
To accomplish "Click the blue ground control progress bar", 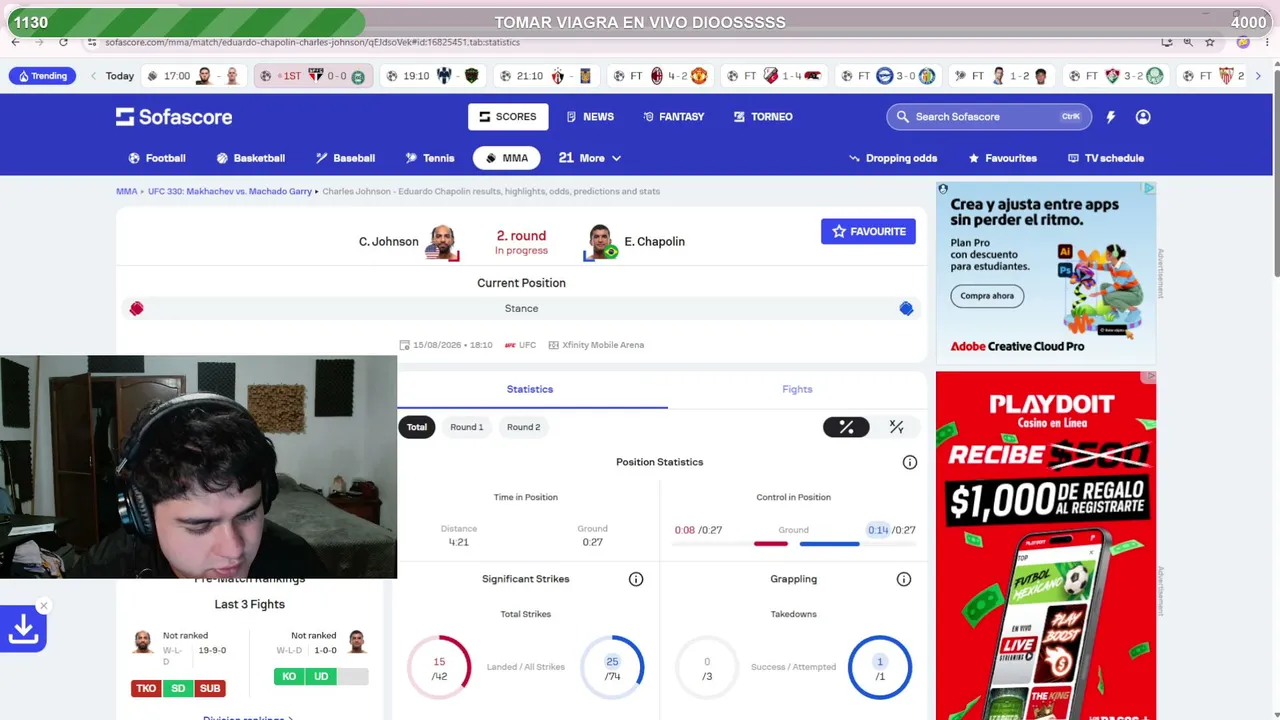I will pos(829,544).
